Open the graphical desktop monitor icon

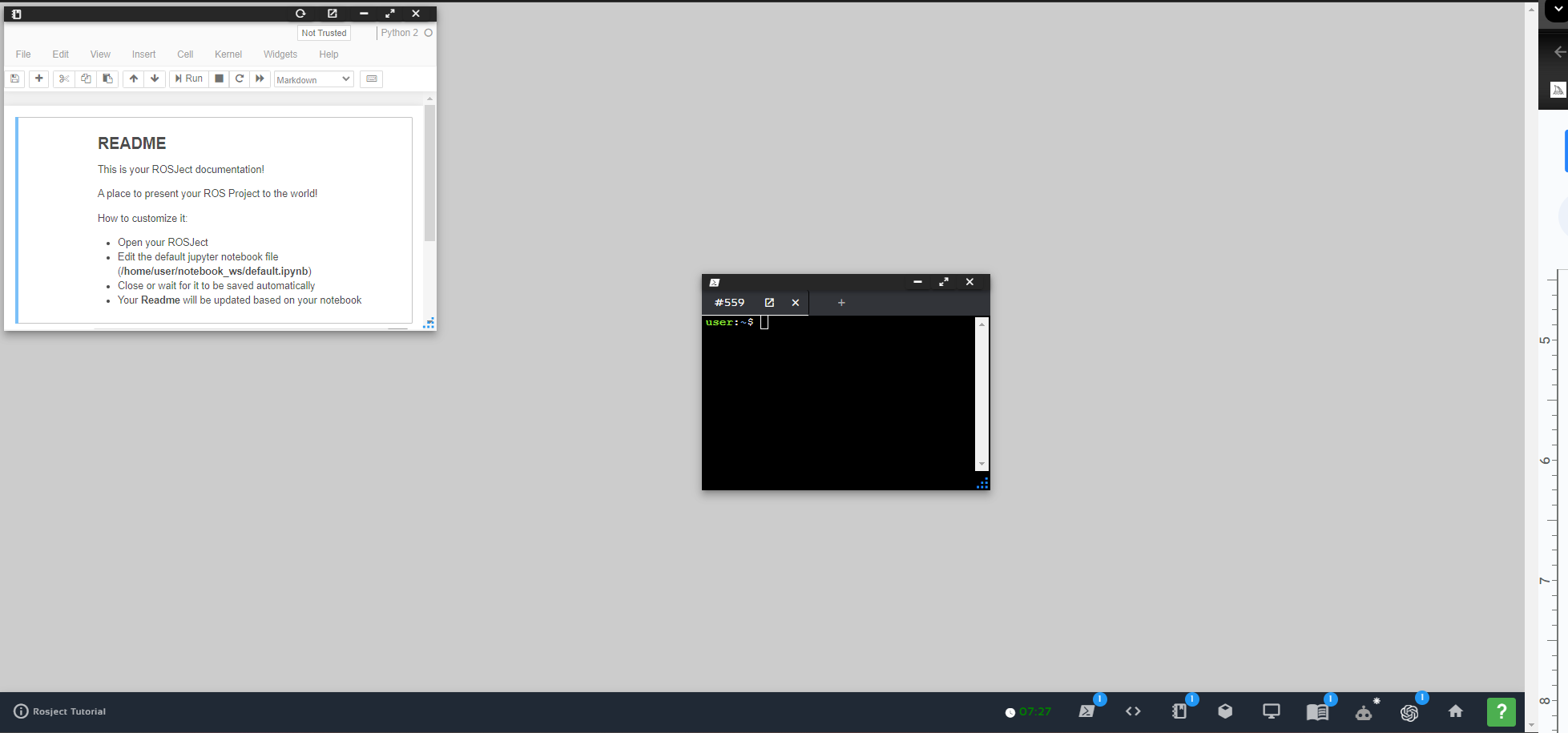point(1271,711)
